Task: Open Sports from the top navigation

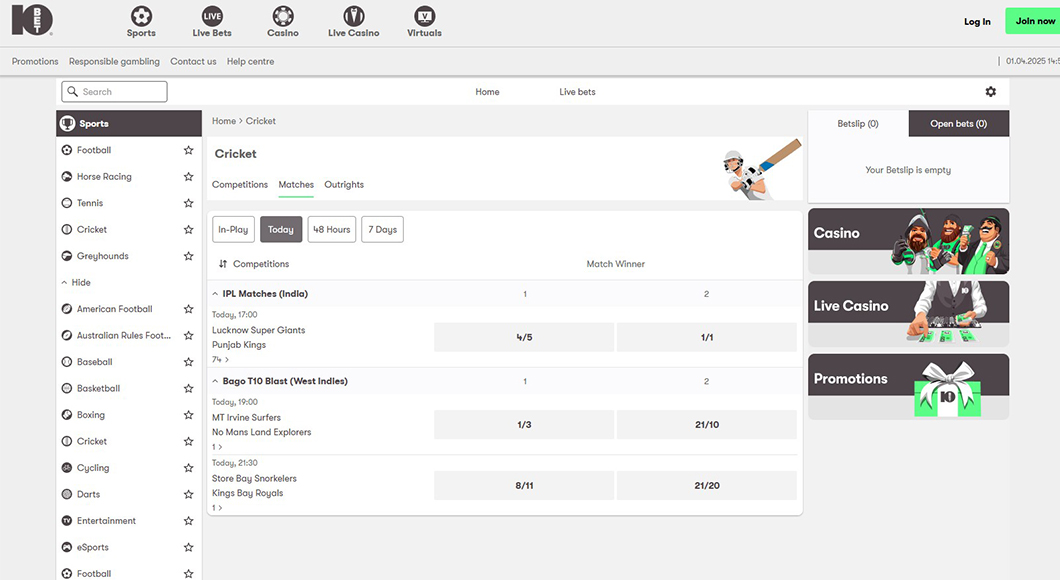Action: click(x=141, y=22)
